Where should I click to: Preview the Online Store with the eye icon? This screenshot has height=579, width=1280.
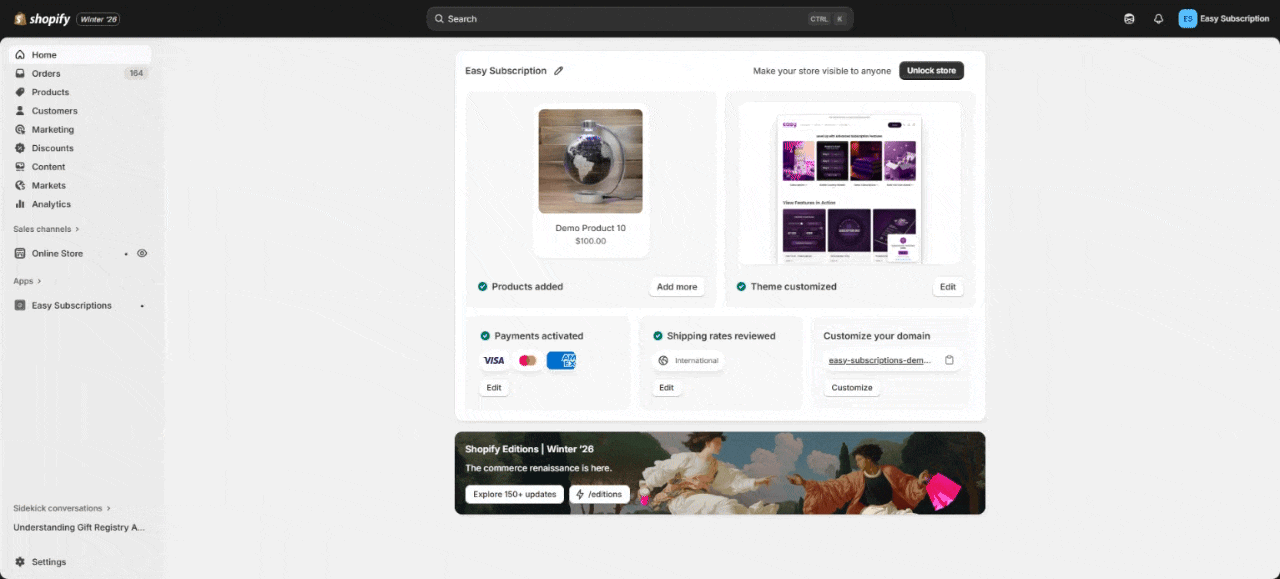142,253
